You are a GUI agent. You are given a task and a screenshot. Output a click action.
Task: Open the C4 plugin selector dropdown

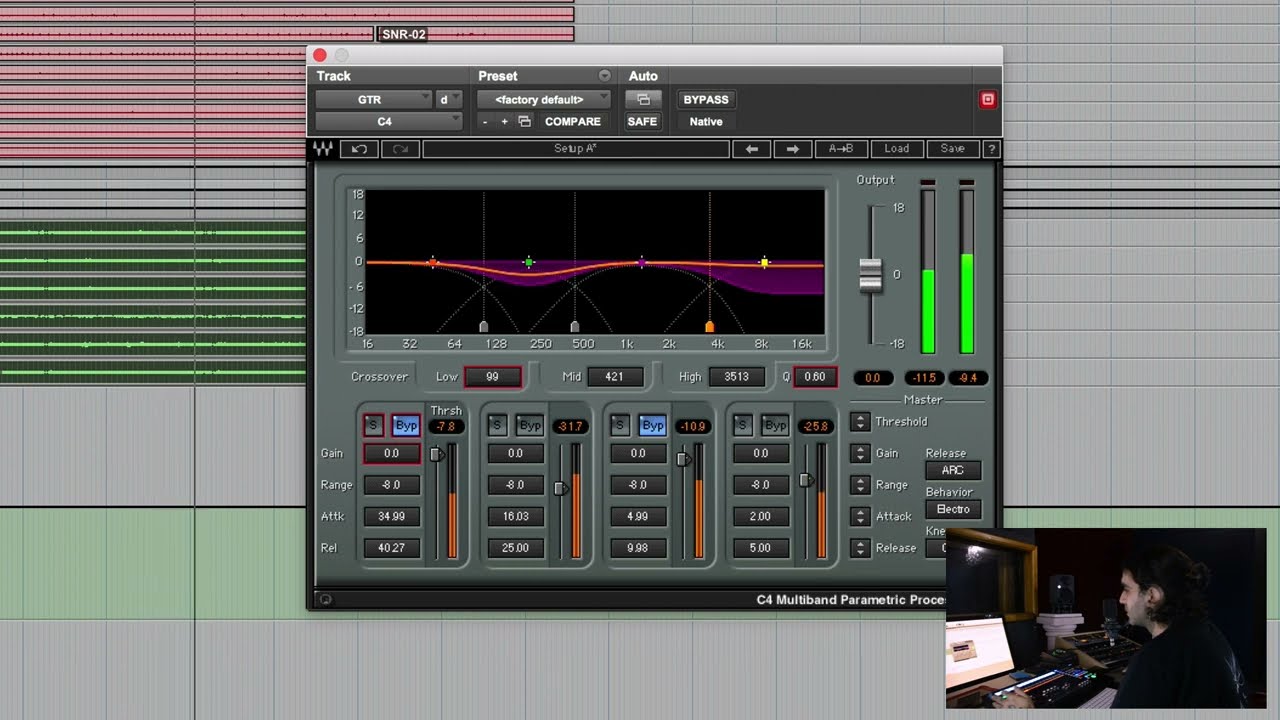pyautogui.click(x=389, y=121)
